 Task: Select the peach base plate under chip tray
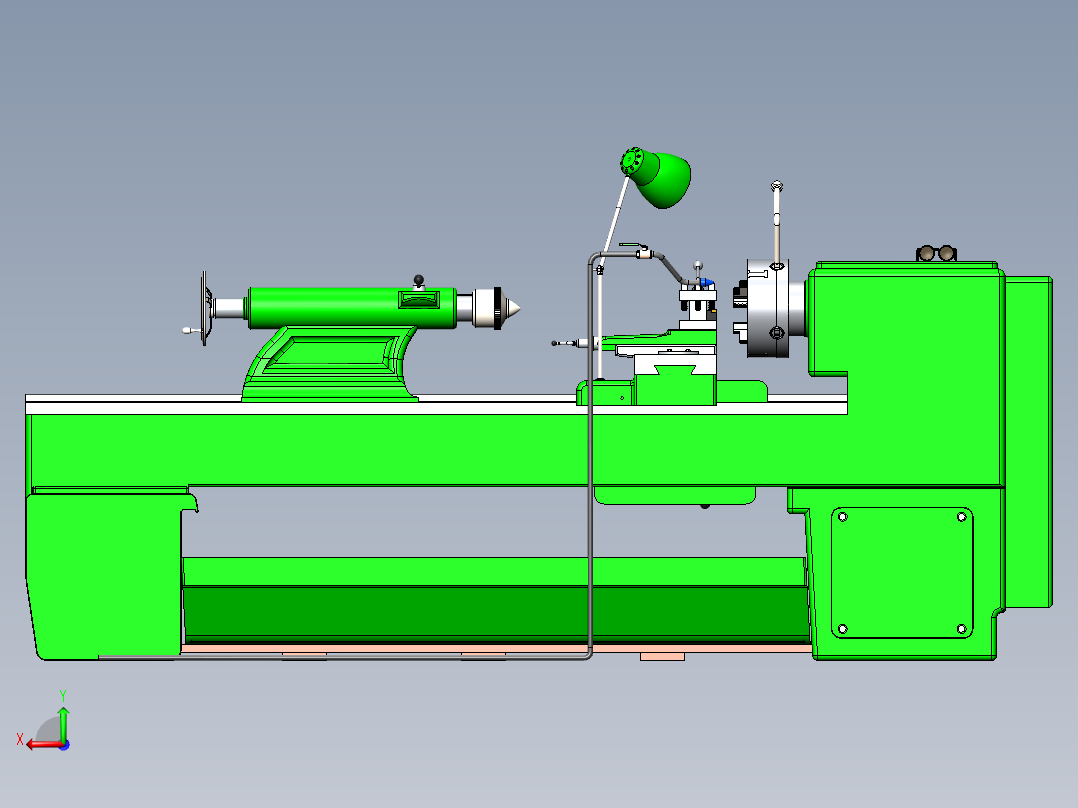(495, 648)
